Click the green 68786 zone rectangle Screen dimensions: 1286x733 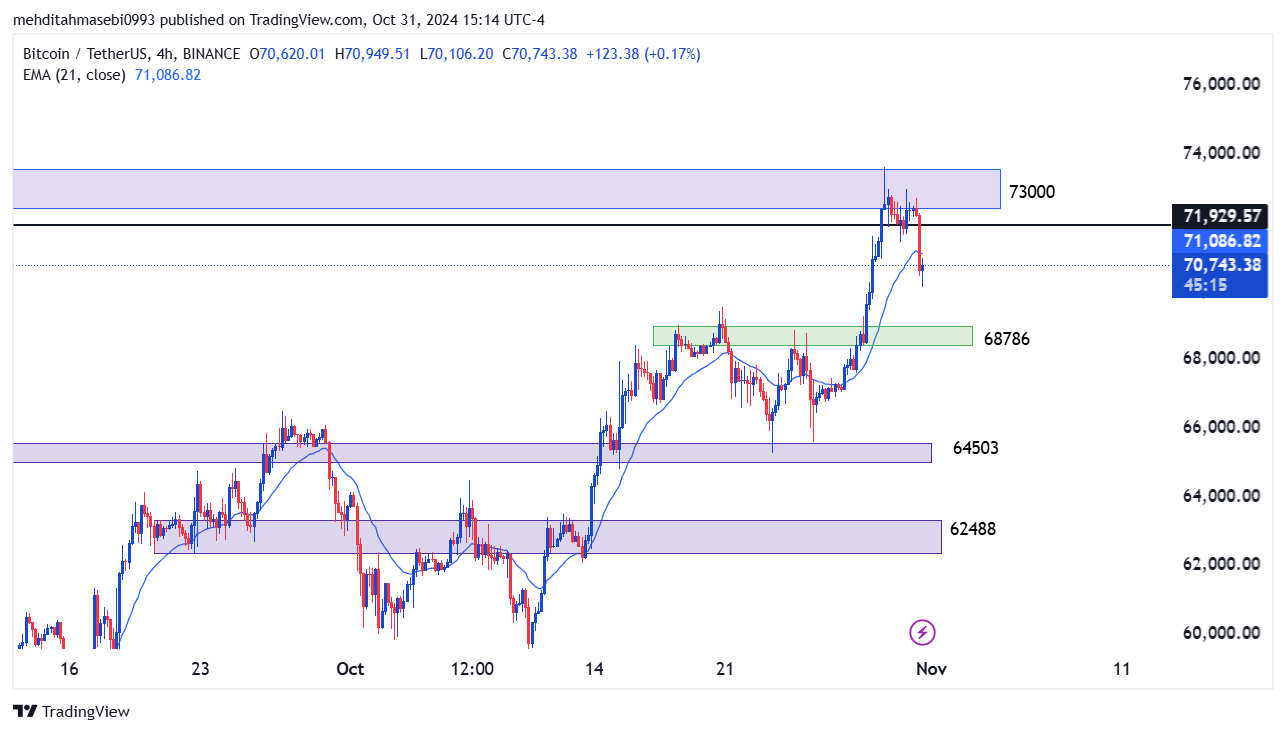point(812,336)
